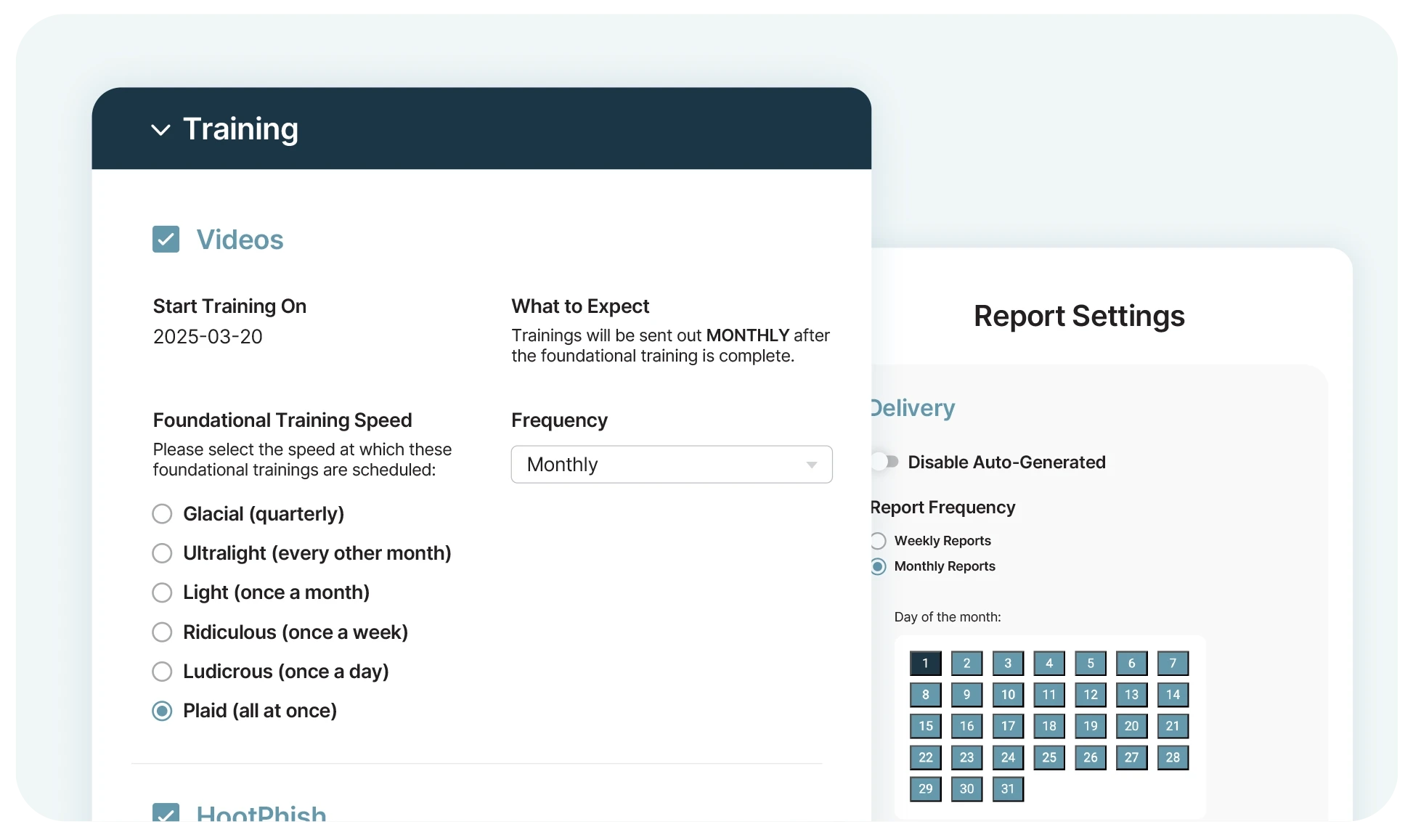Click the 'Report Frequency' label
The image size is (1413, 840).
(x=943, y=507)
